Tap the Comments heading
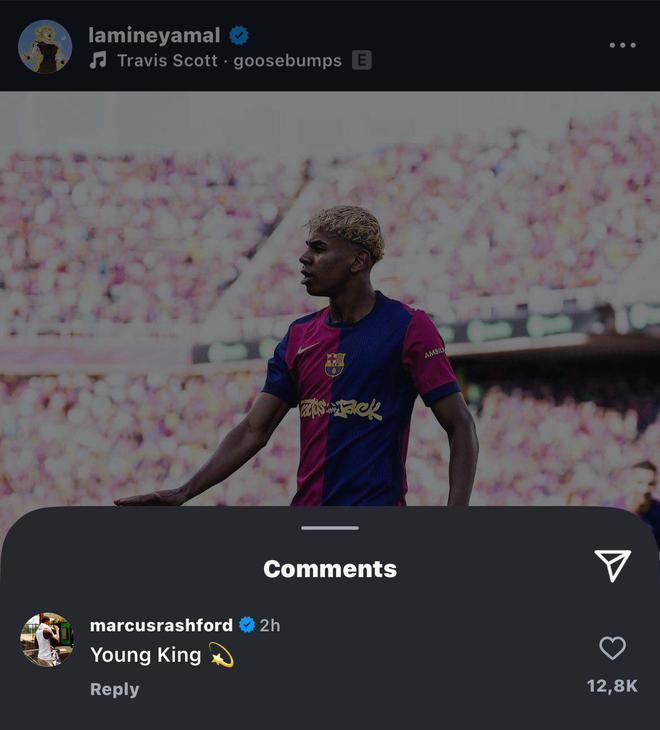 coord(330,569)
